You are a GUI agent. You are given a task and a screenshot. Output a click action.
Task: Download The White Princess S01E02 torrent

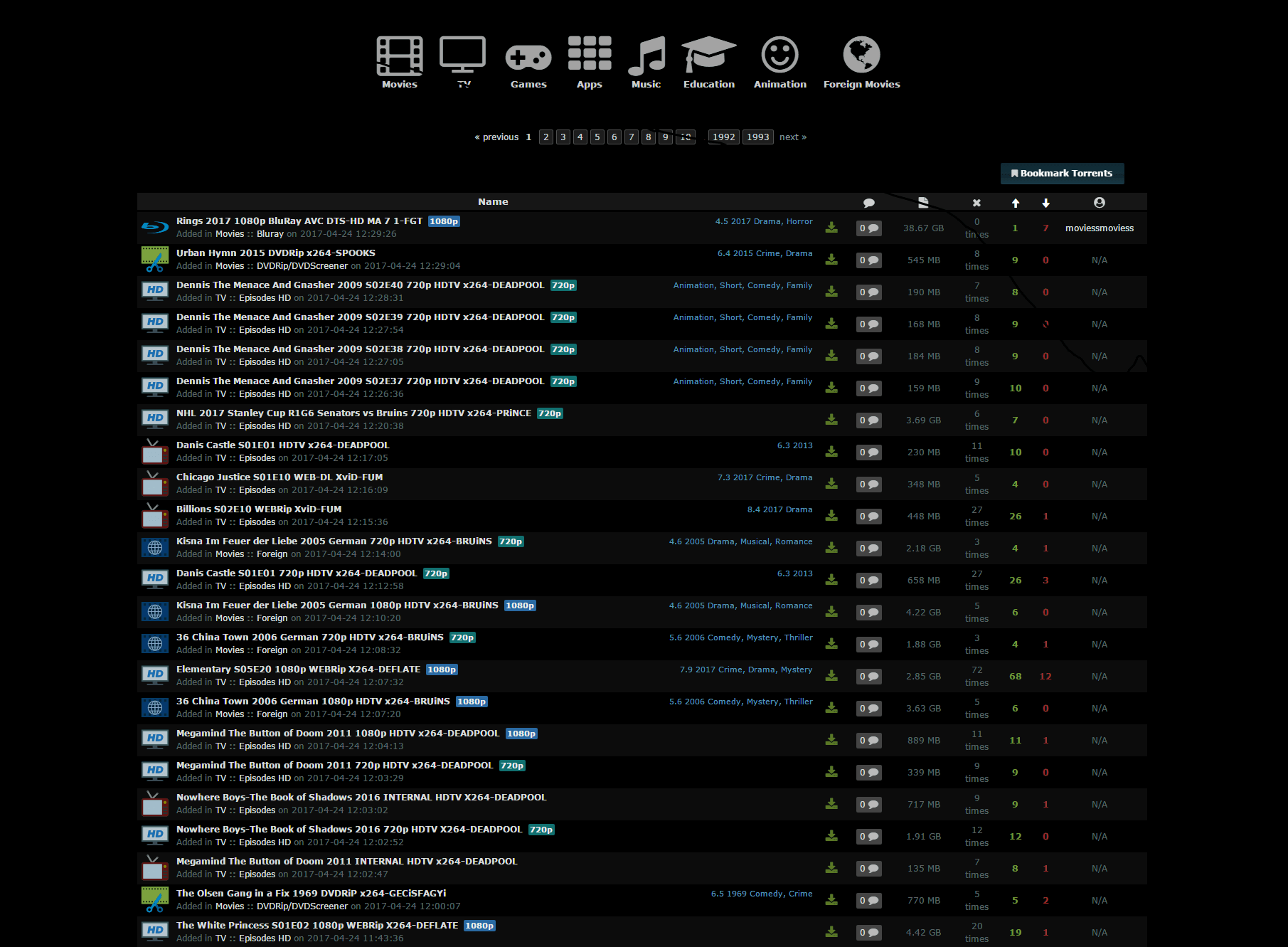pyautogui.click(x=831, y=932)
